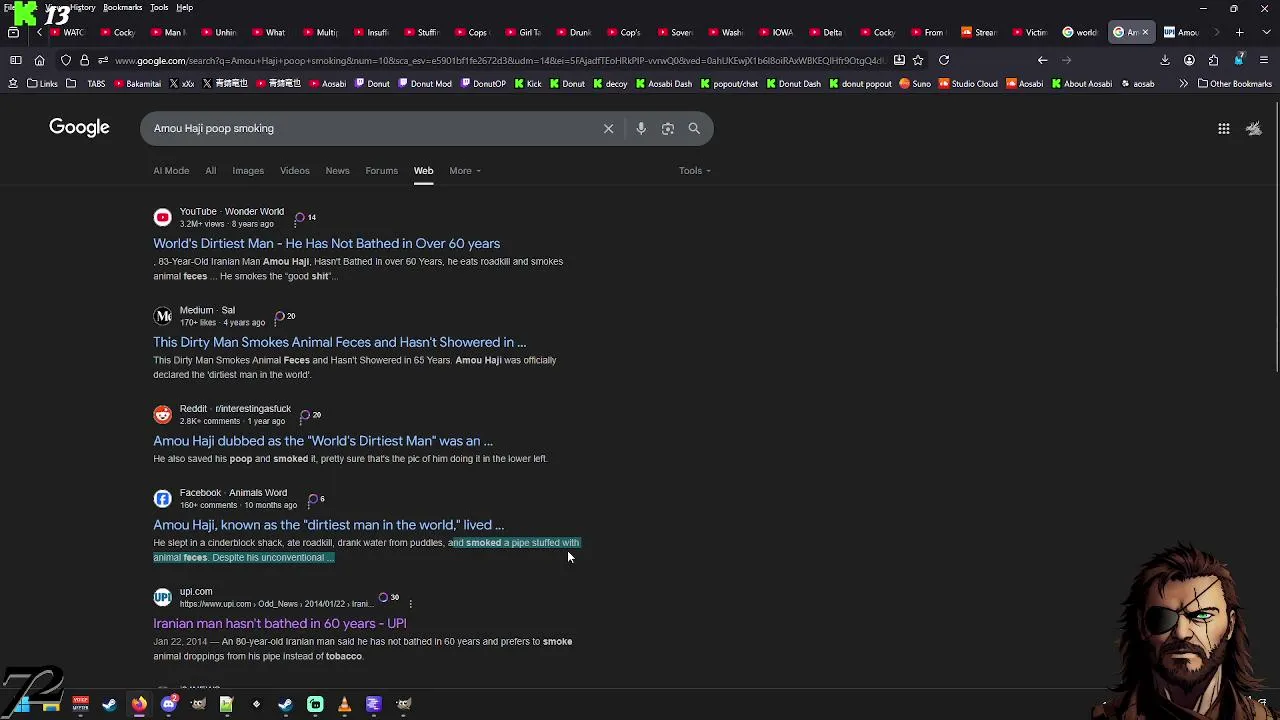Open the Bakamitai bookmark

point(136,84)
